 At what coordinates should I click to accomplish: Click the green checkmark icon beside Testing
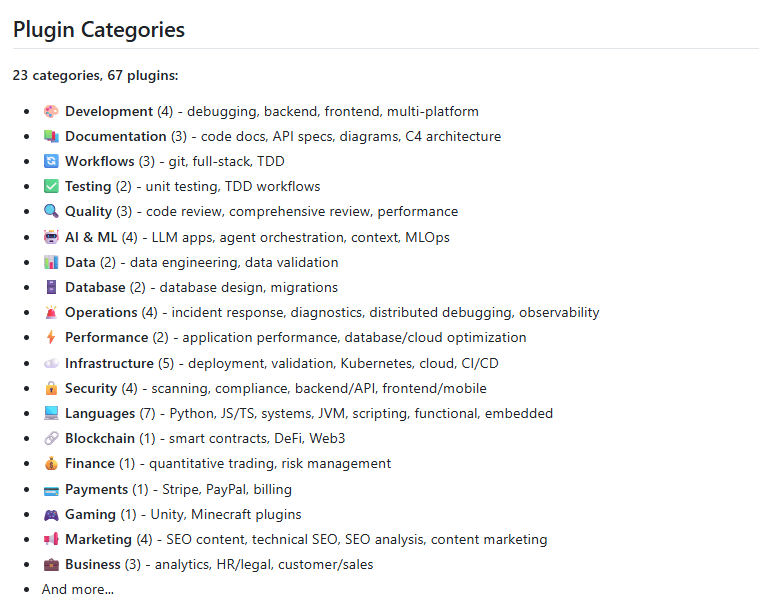point(51,186)
